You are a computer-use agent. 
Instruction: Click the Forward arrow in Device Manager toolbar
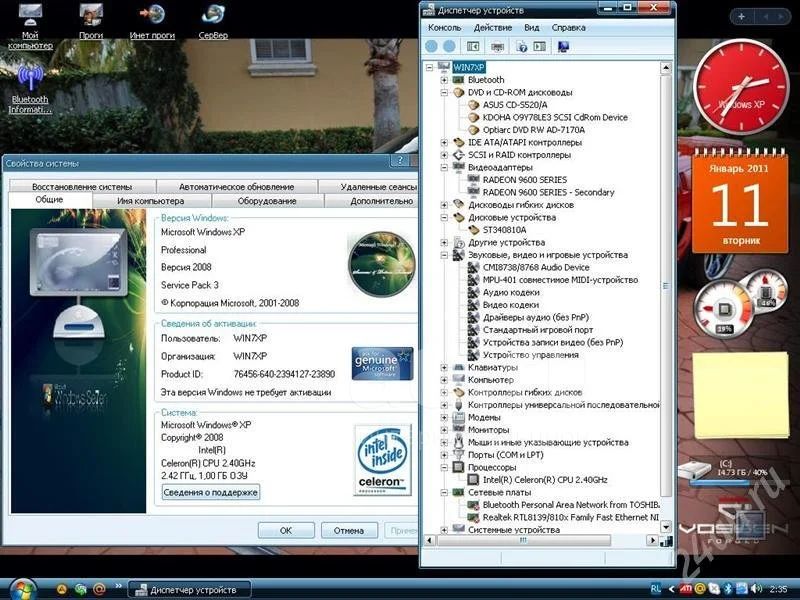tap(449, 46)
